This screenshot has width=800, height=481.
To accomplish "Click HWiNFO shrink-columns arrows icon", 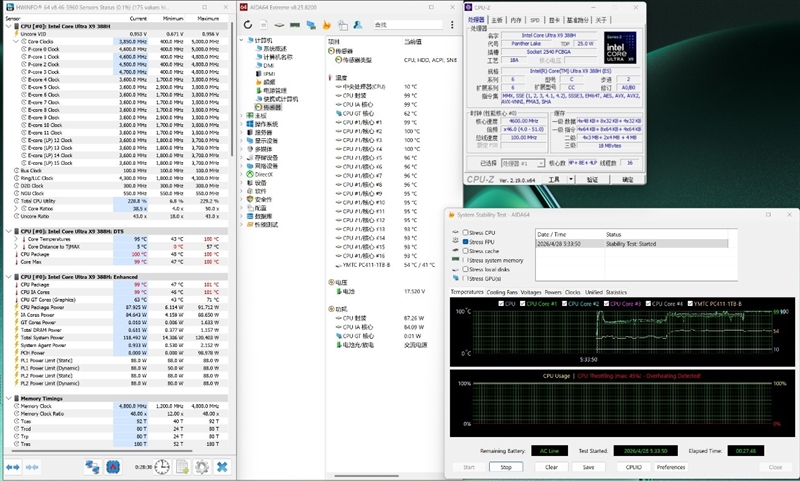I will pyautogui.click(x=32, y=467).
